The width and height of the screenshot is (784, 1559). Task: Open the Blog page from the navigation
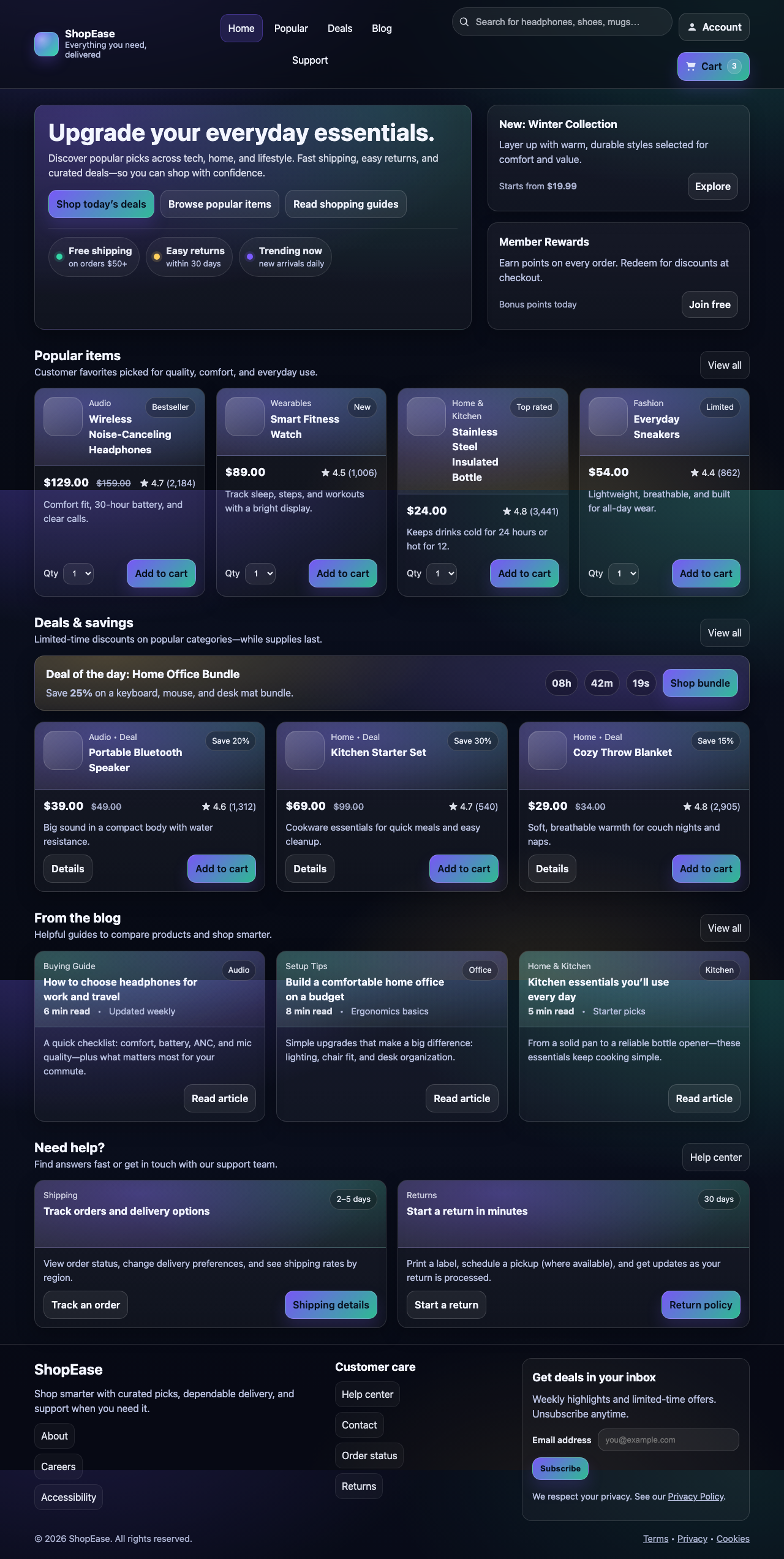point(382,28)
